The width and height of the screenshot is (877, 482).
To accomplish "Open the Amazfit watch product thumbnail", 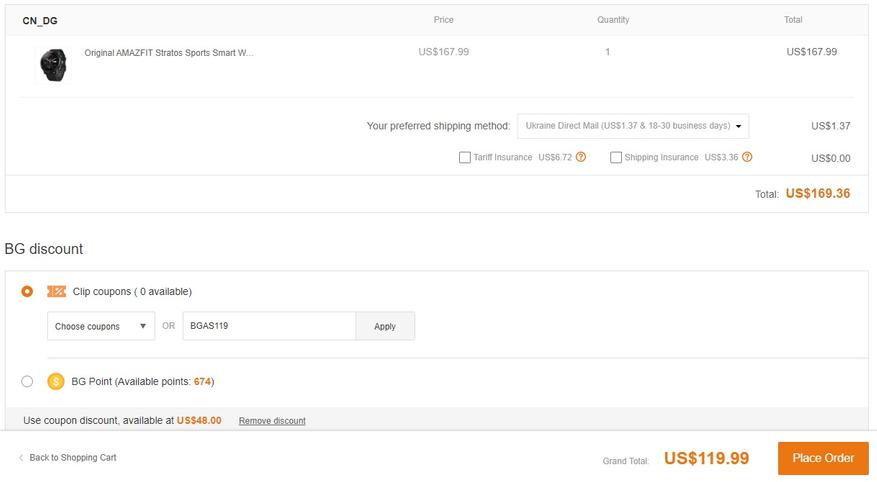I will (53, 64).
